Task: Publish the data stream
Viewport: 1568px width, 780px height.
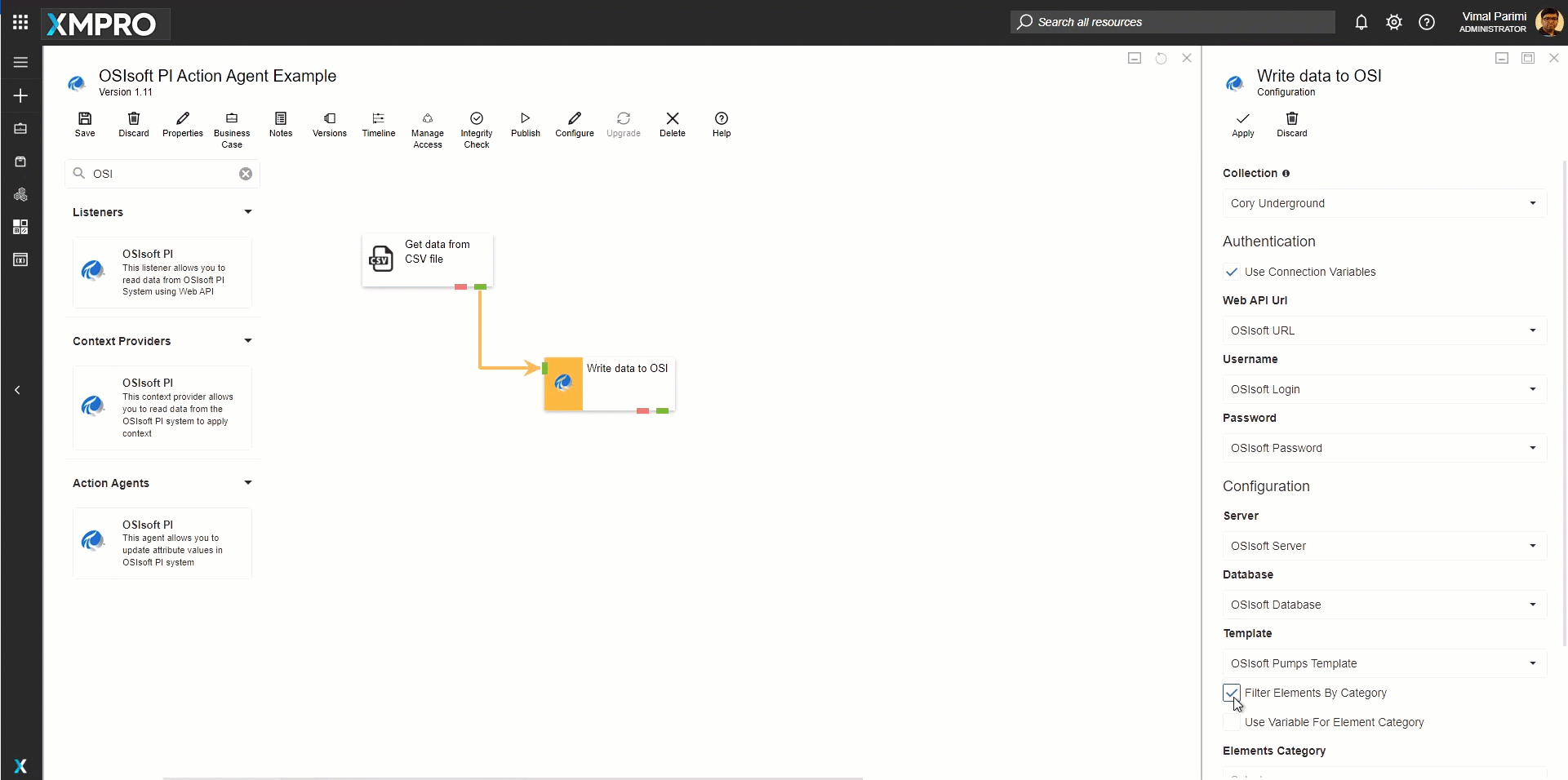Action: point(525,124)
